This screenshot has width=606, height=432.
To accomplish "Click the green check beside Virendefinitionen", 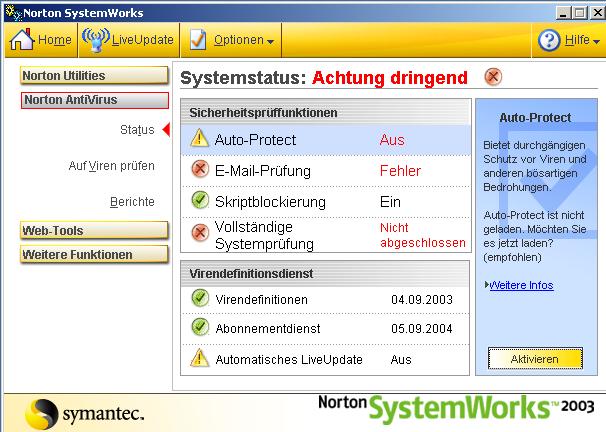I will pyautogui.click(x=200, y=298).
